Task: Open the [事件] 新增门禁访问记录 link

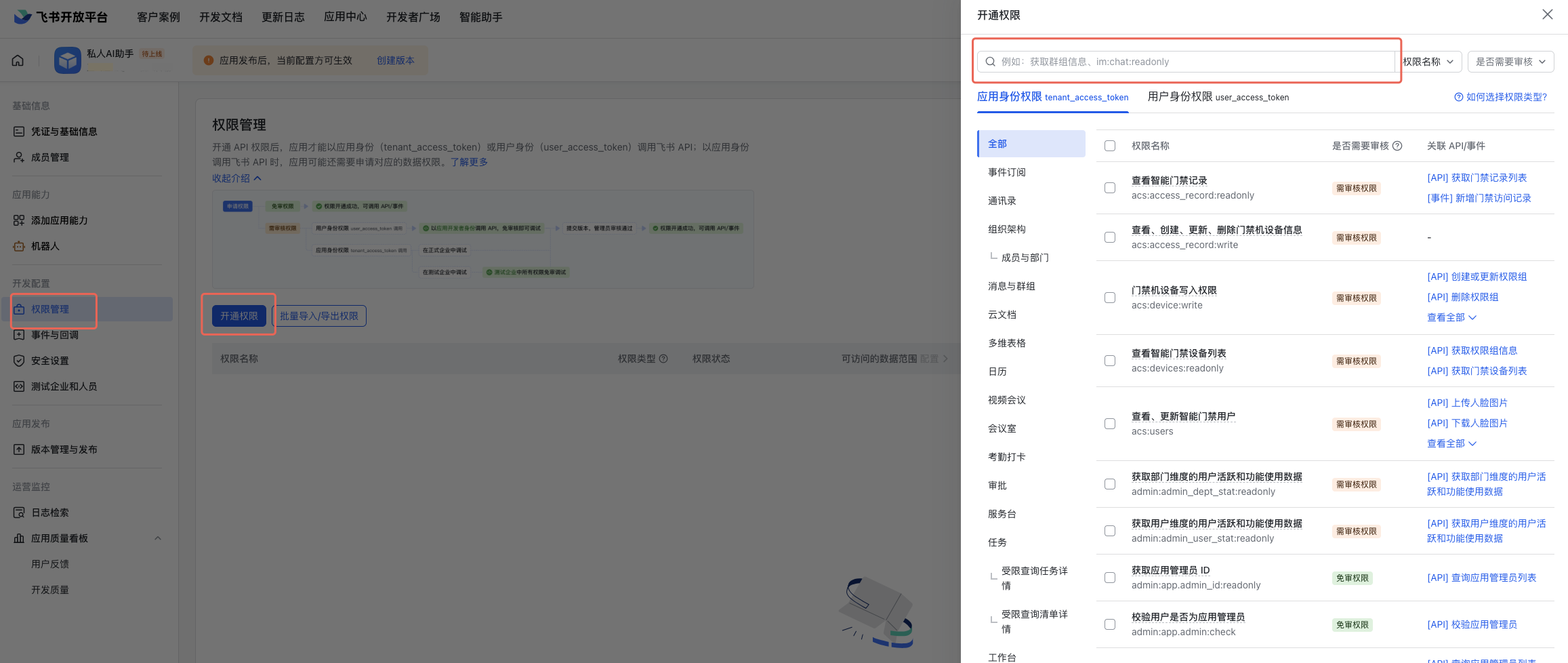Action: point(1479,198)
